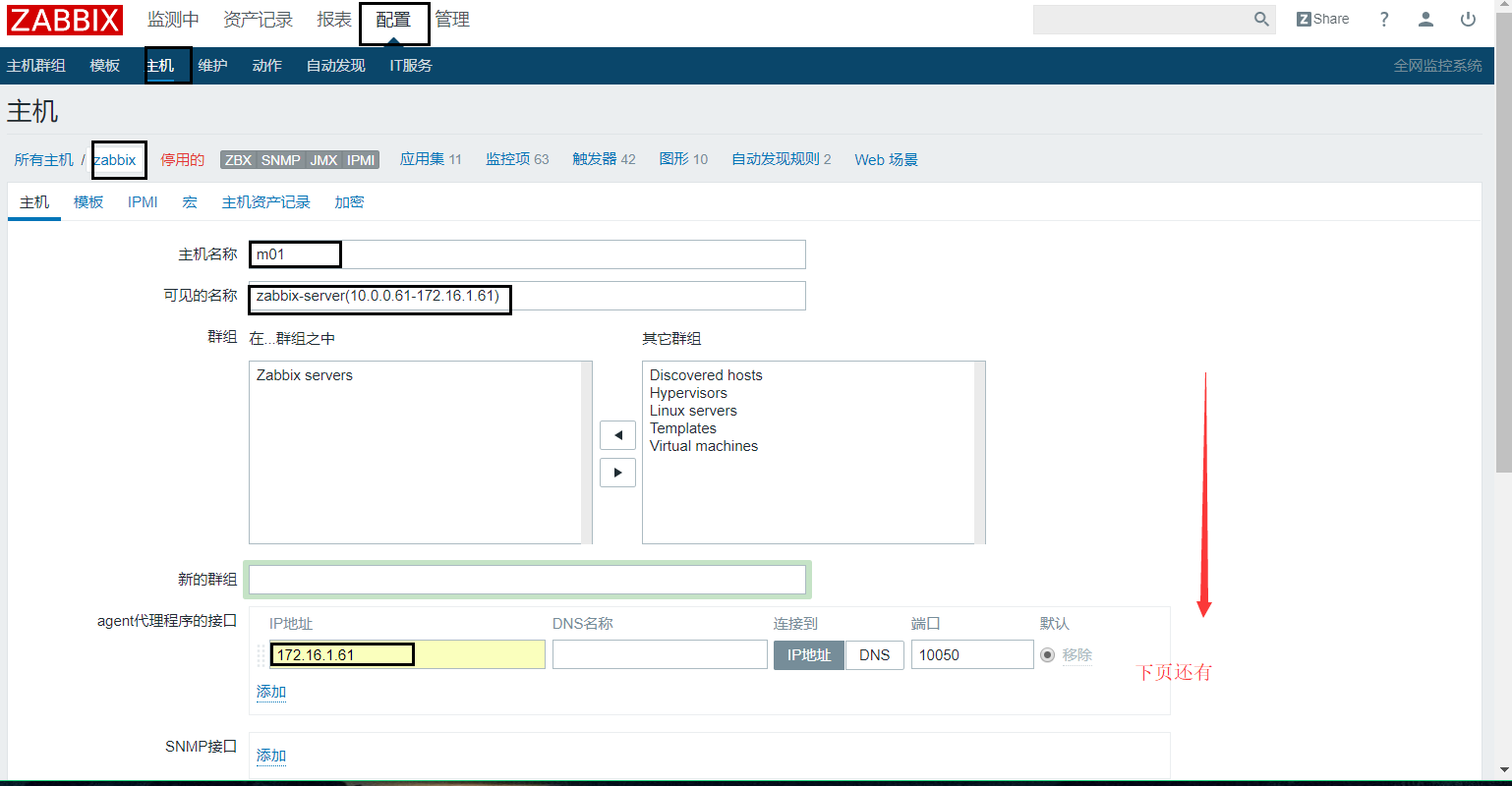Screen dimensions: 1512x786
Task: Click 添加 under SNMP接口
Action: click(x=271, y=756)
